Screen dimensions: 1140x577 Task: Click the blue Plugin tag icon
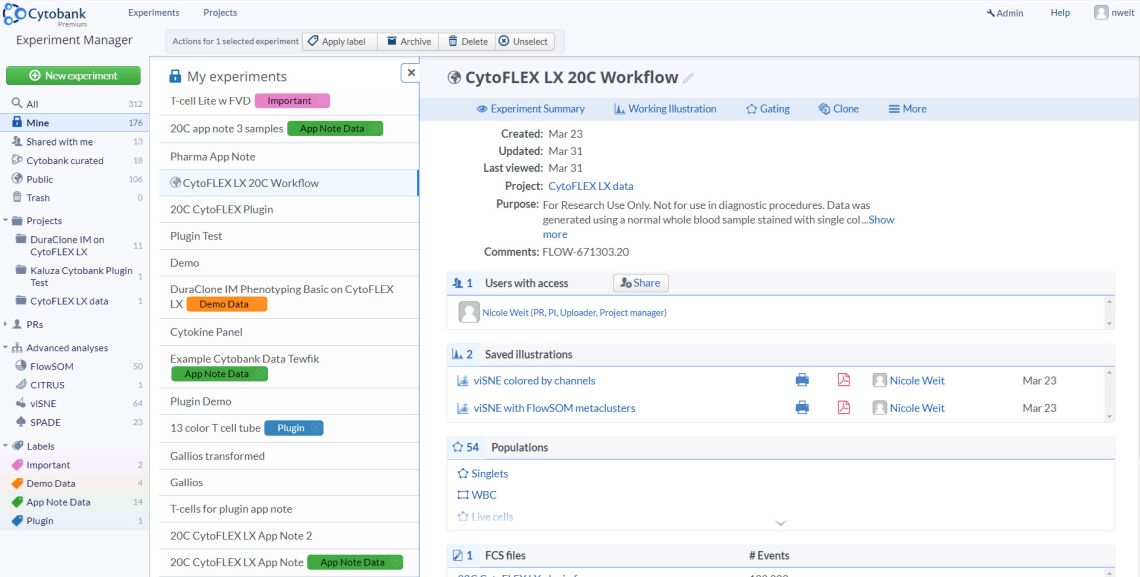pos(17,521)
